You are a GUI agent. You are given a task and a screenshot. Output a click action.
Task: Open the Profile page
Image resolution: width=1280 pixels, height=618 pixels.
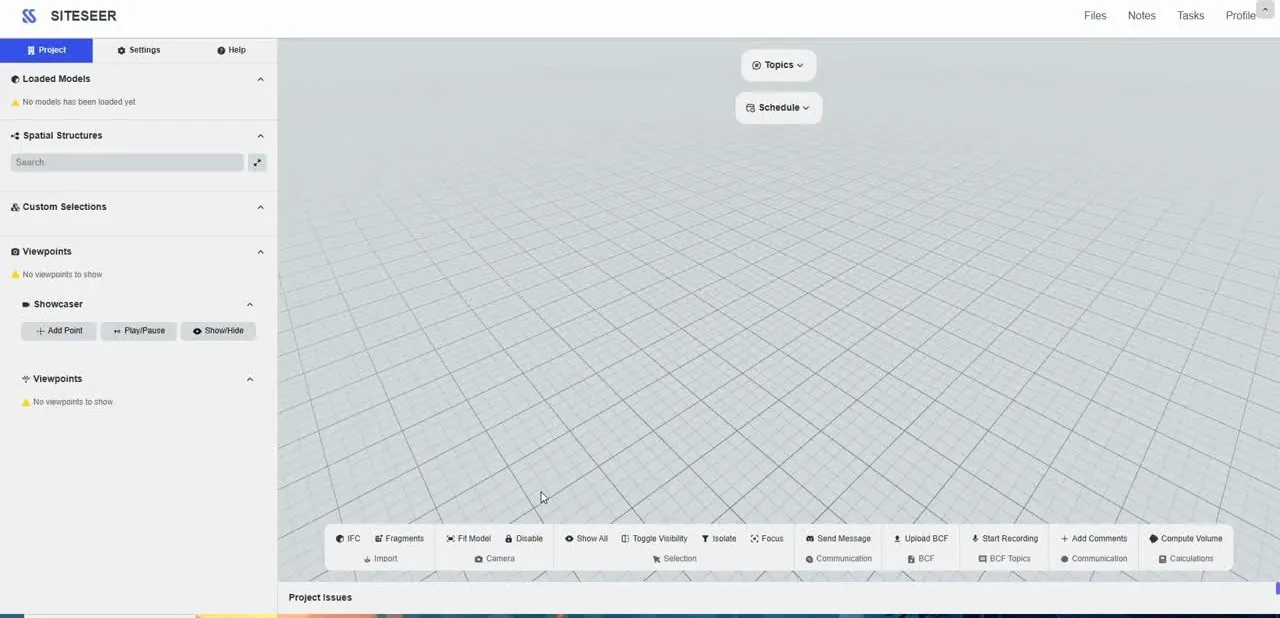(1240, 16)
